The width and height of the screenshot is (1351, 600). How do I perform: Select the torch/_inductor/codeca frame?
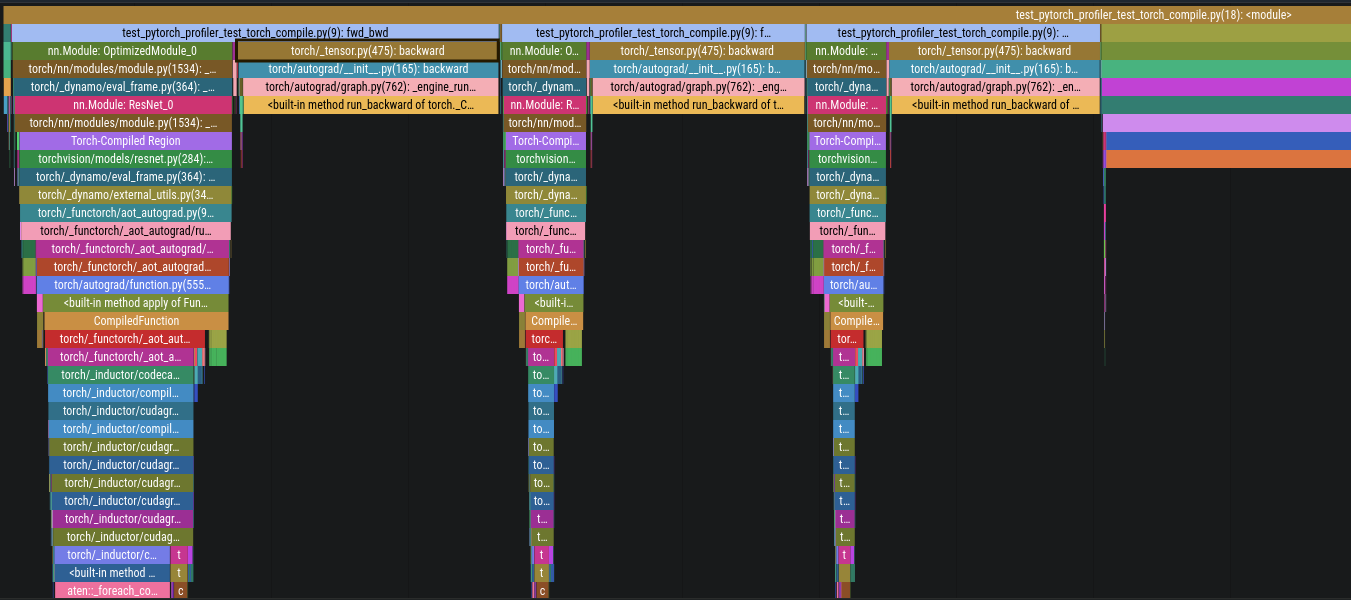pyautogui.click(x=120, y=375)
